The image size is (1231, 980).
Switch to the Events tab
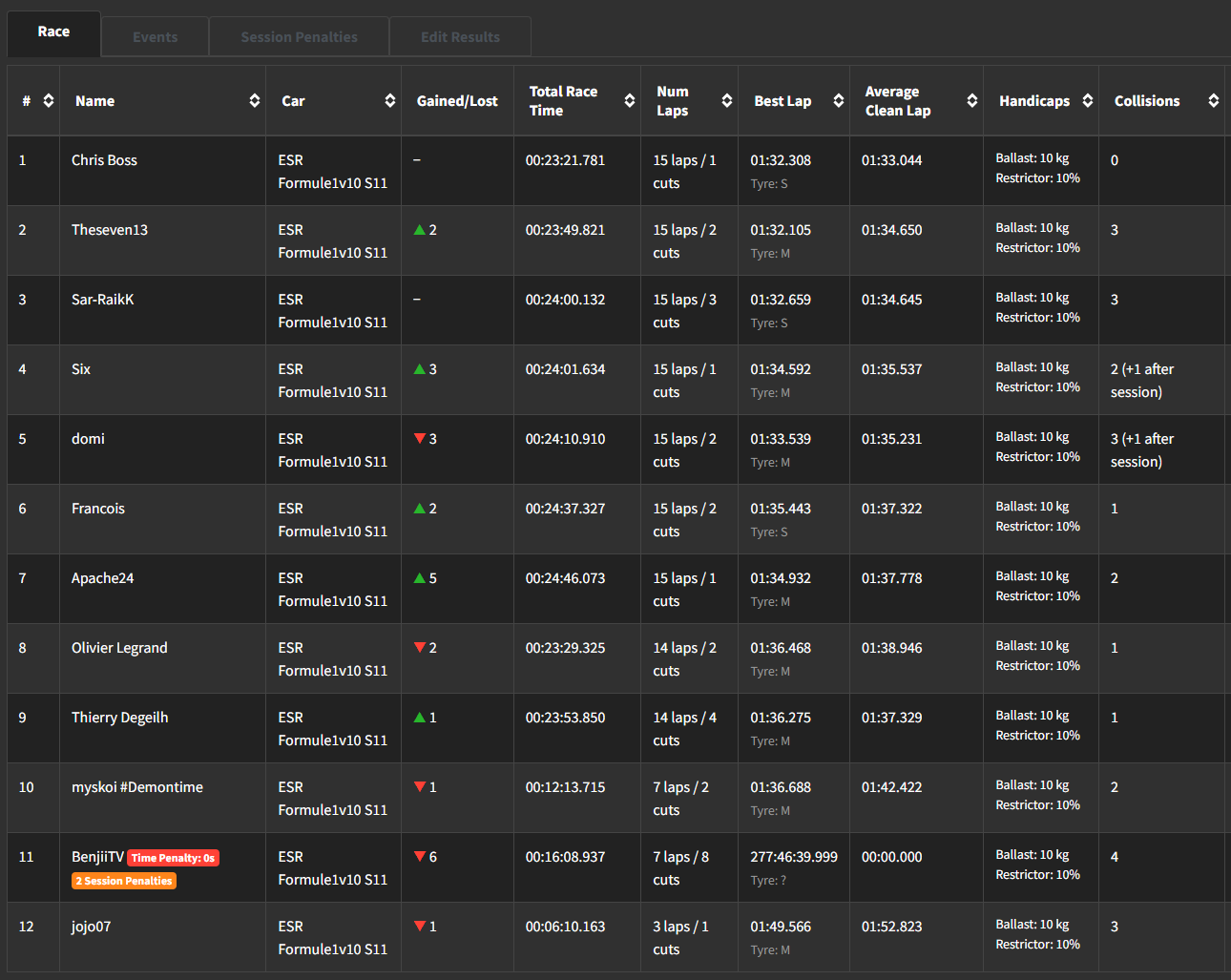156,37
